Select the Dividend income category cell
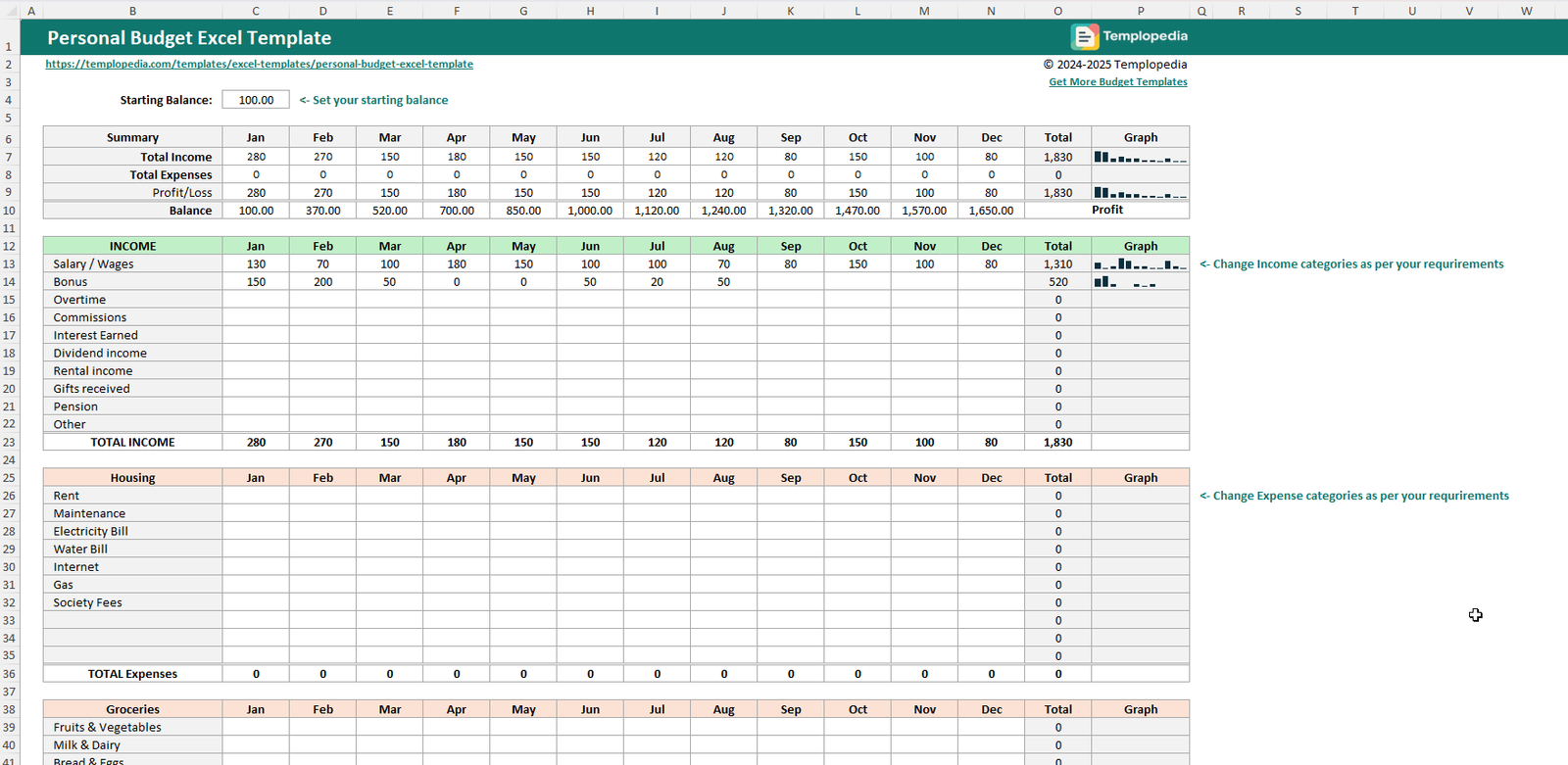The height and width of the screenshot is (765, 1568). [132, 354]
